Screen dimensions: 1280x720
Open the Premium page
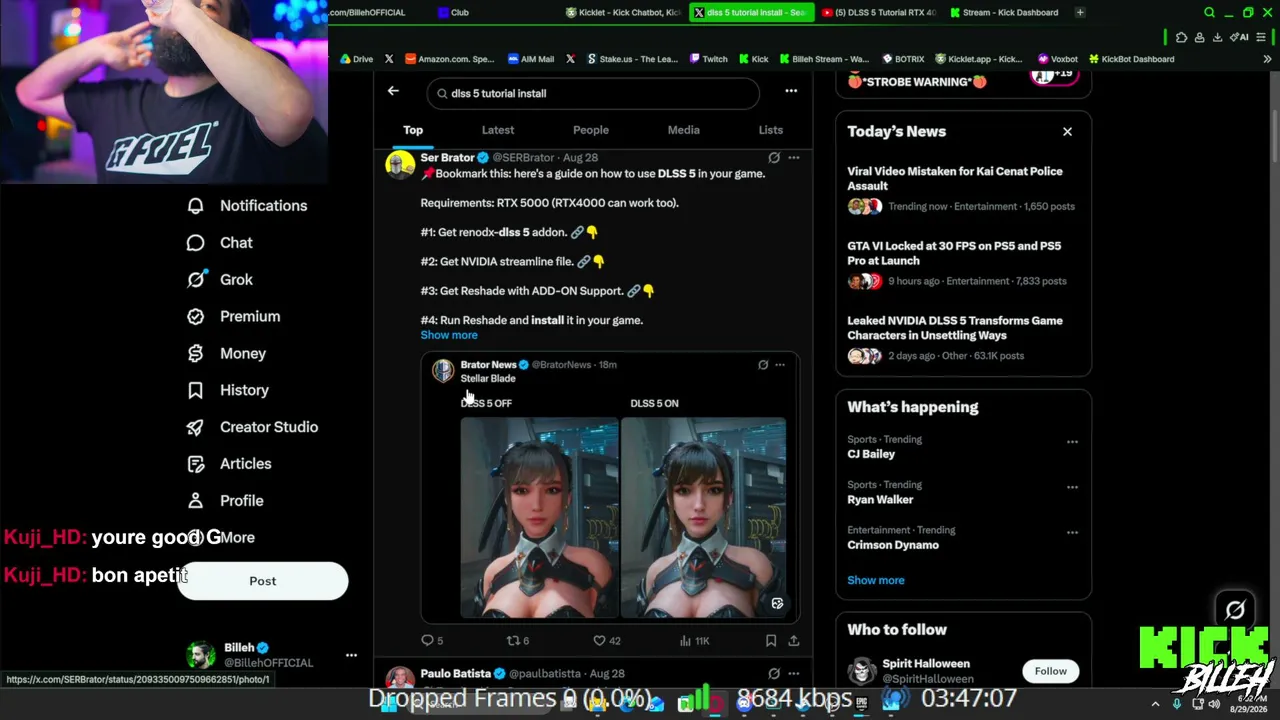click(234, 317)
